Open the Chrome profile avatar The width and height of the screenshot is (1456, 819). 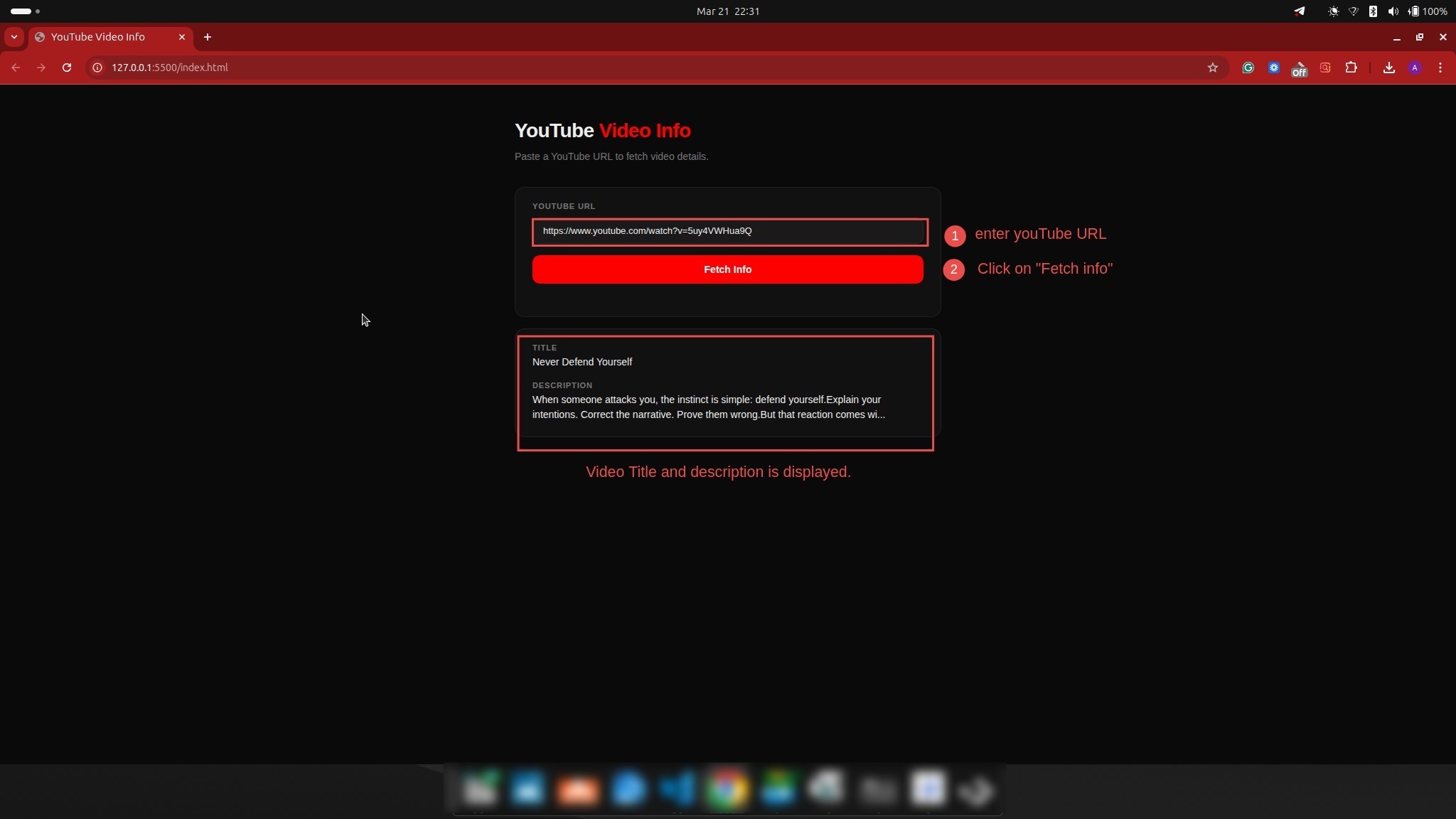pyautogui.click(x=1415, y=68)
